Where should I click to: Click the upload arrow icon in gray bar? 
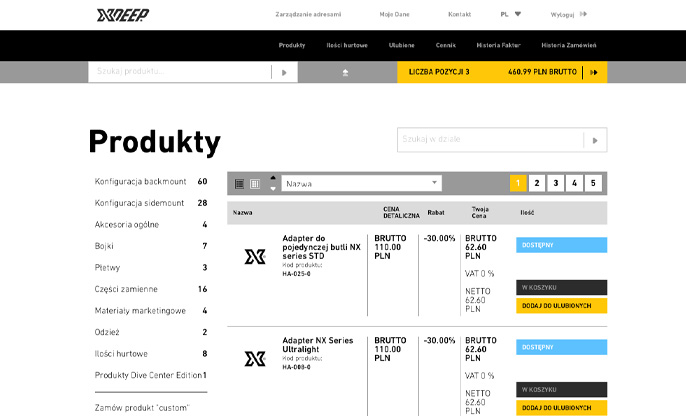[345, 72]
